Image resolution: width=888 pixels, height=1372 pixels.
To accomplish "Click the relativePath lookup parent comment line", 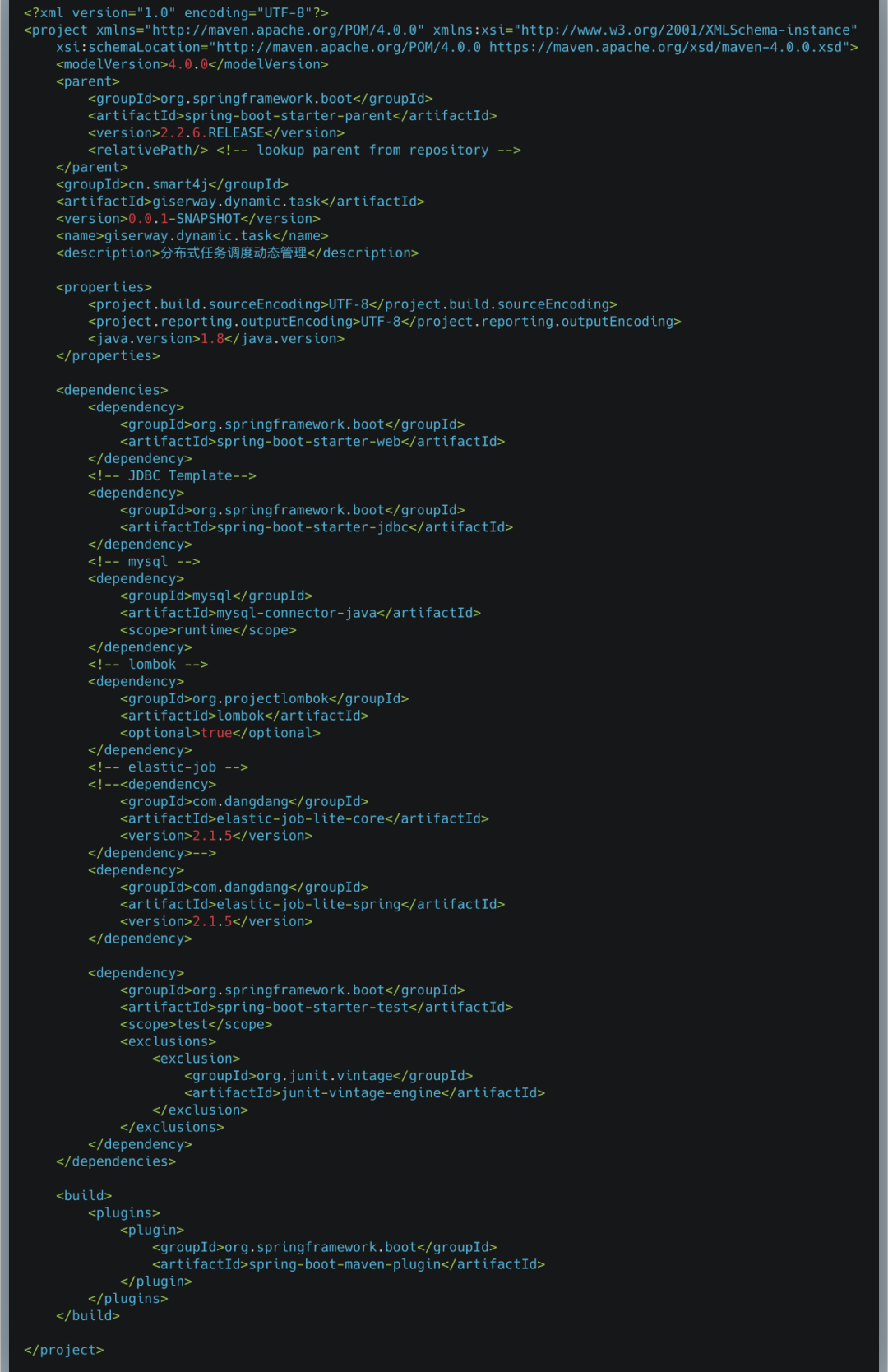I will click(304, 151).
